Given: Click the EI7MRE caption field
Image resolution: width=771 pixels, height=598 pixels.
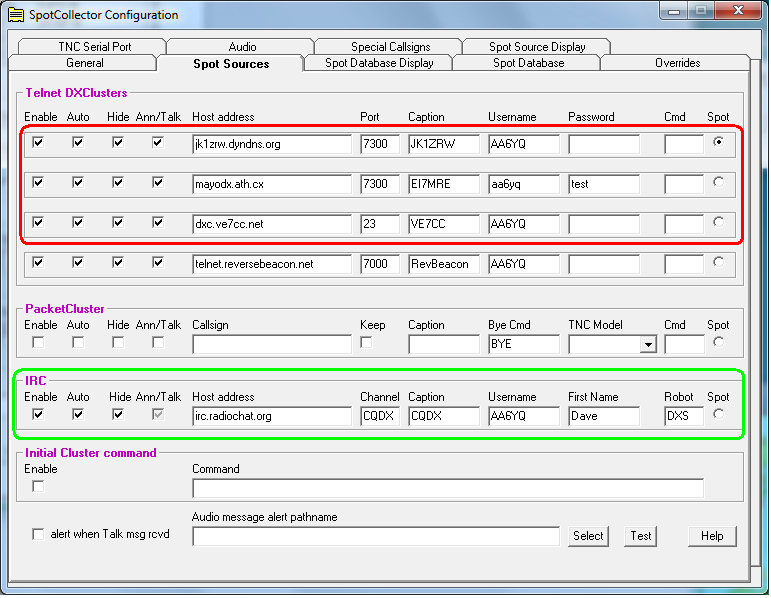Looking at the screenshot, I should (x=444, y=184).
